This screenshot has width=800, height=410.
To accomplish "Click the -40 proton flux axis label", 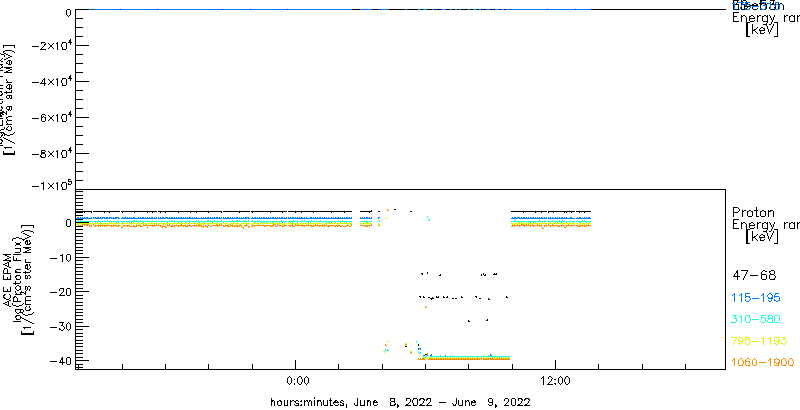I will point(60,360).
